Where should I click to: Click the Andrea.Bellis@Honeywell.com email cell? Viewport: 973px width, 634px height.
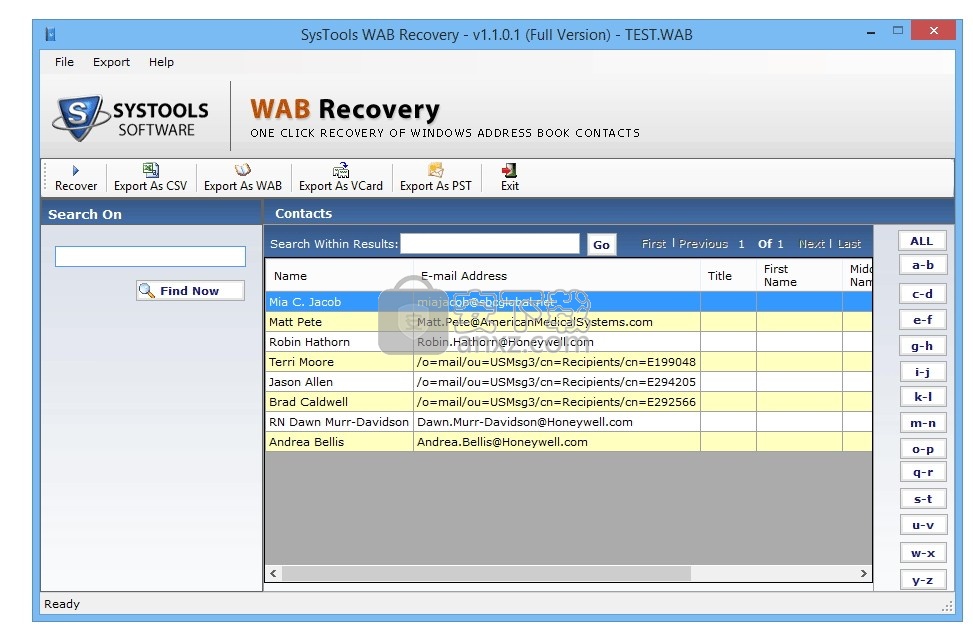click(557, 442)
